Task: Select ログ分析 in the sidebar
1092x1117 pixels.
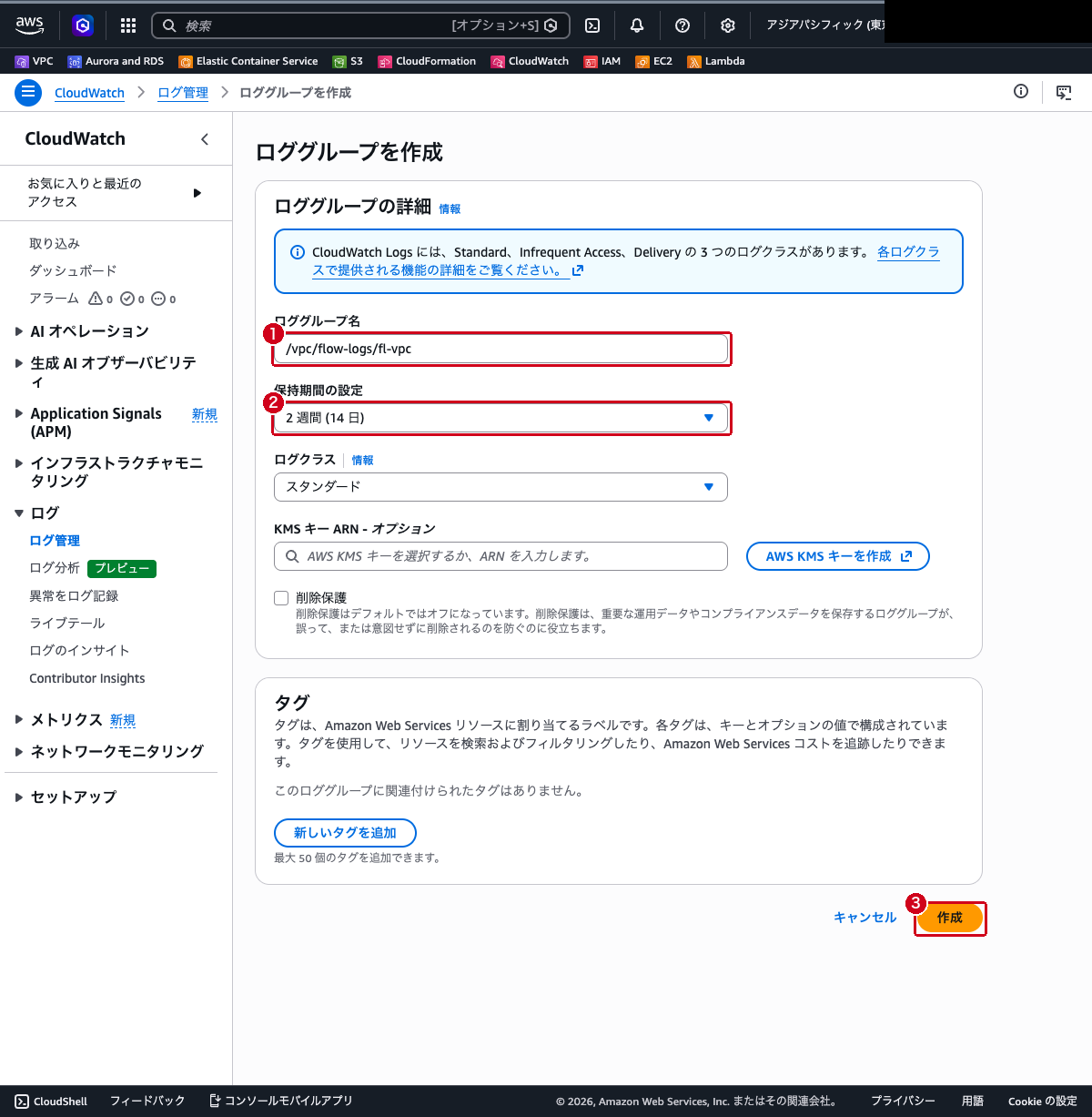Action: click(55, 568)
